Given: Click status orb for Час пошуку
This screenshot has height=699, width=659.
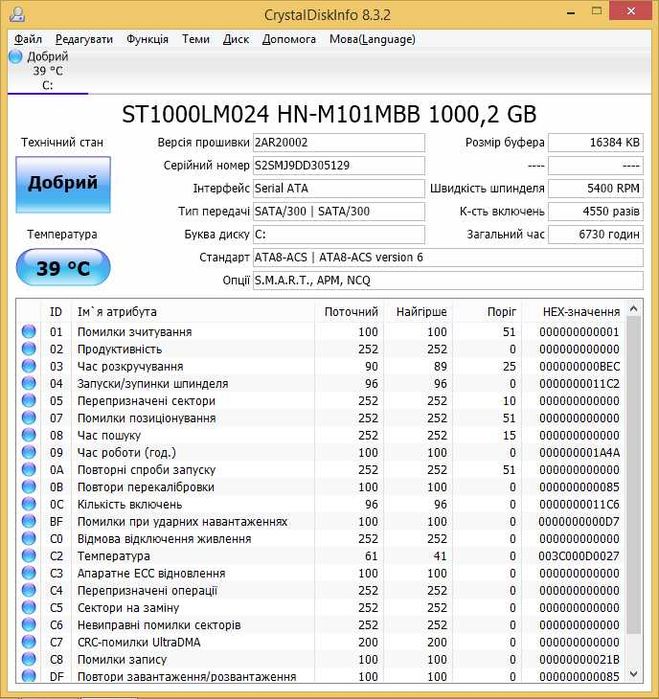Looking at the screenshot, I should 29,435.
